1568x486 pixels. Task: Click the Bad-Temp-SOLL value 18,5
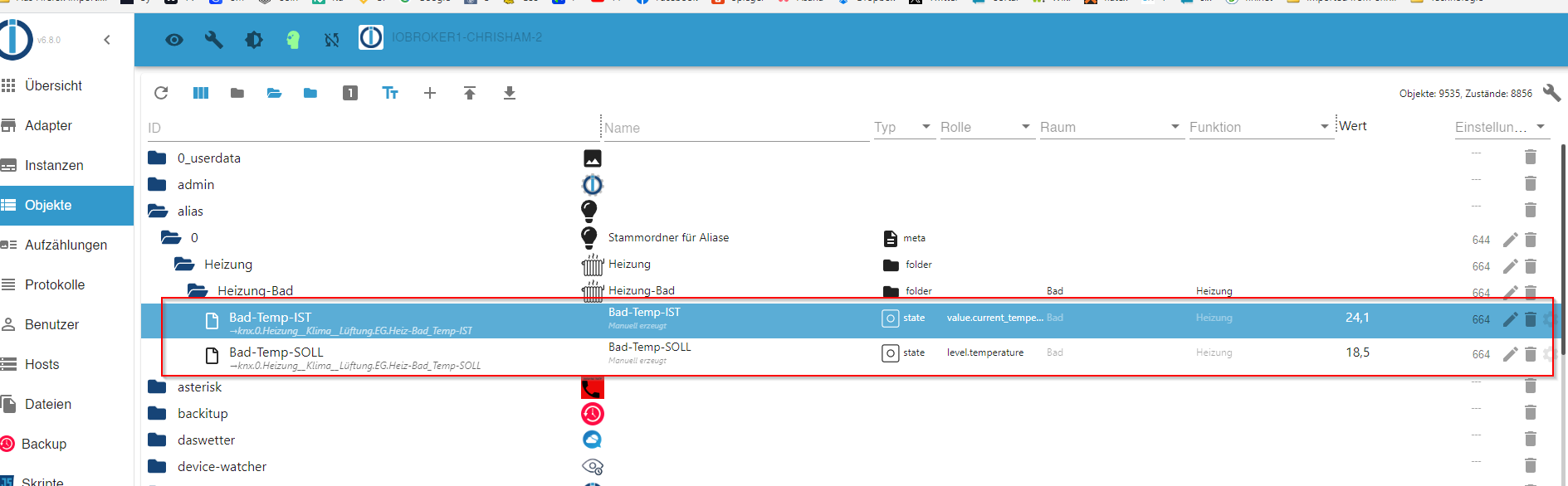click(x=1357, y=352)
